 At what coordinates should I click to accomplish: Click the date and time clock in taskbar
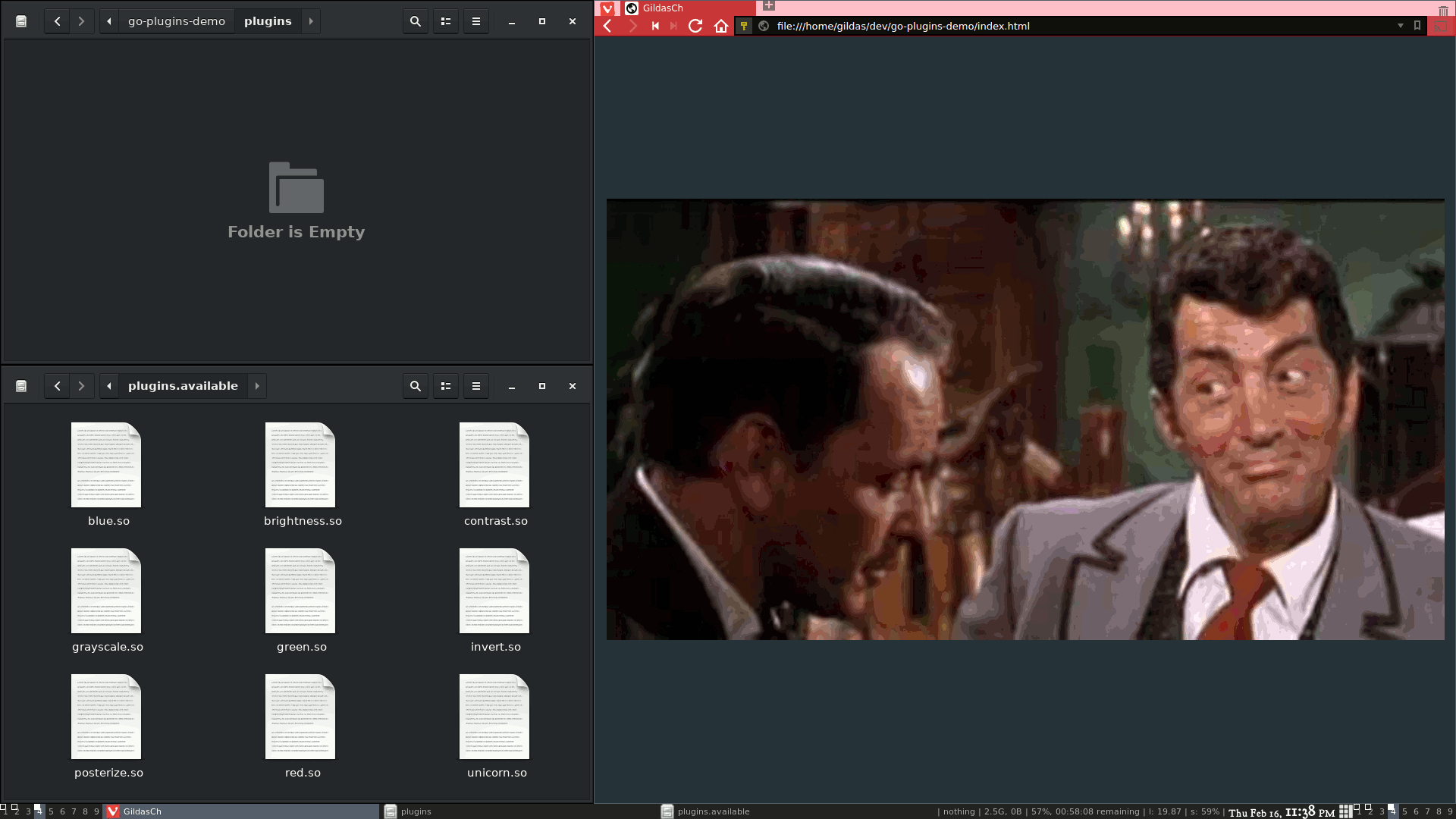1281,811
